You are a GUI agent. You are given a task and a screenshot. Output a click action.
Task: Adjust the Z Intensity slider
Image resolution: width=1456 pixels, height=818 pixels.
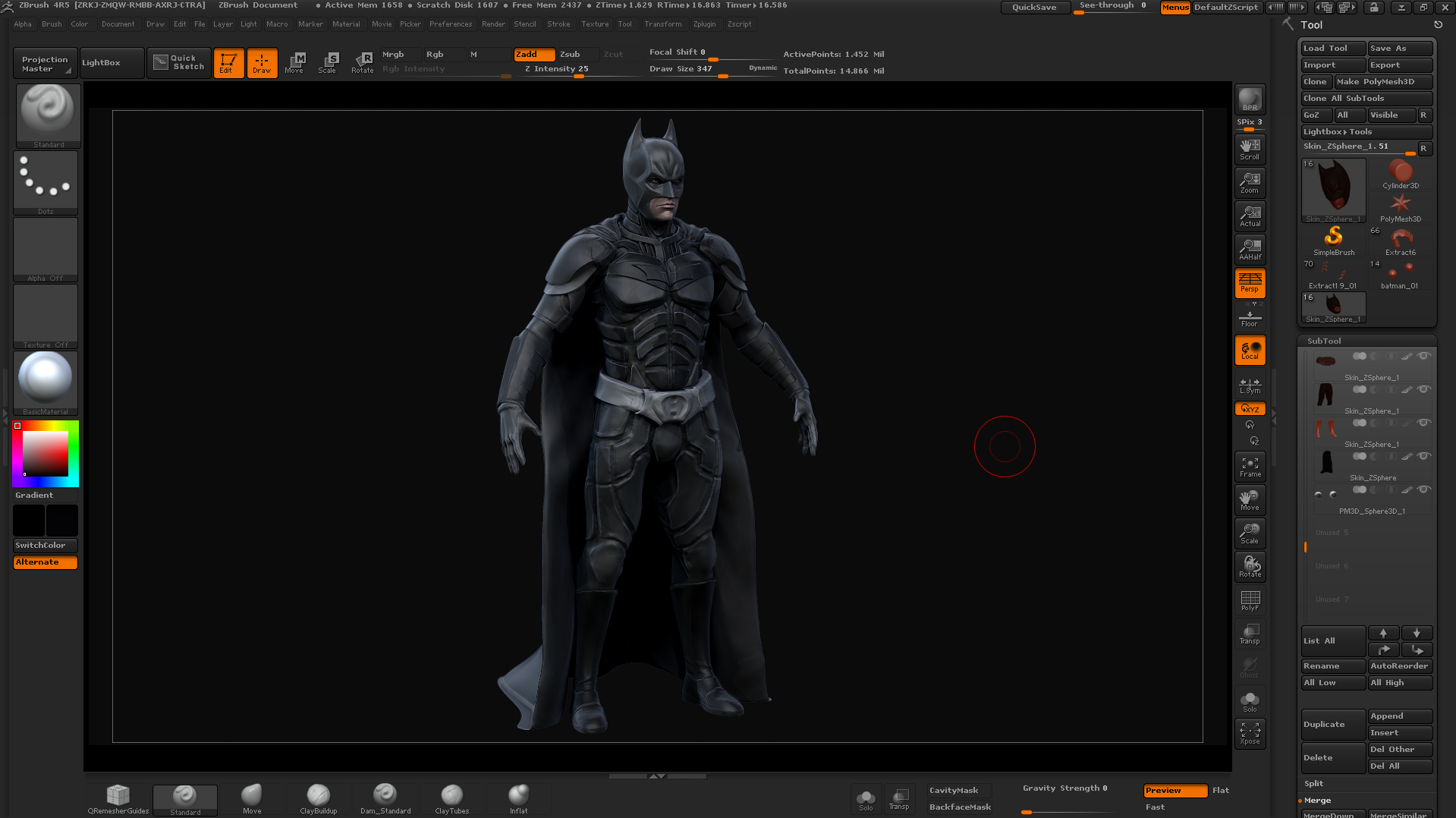click(x=580, y=70)
